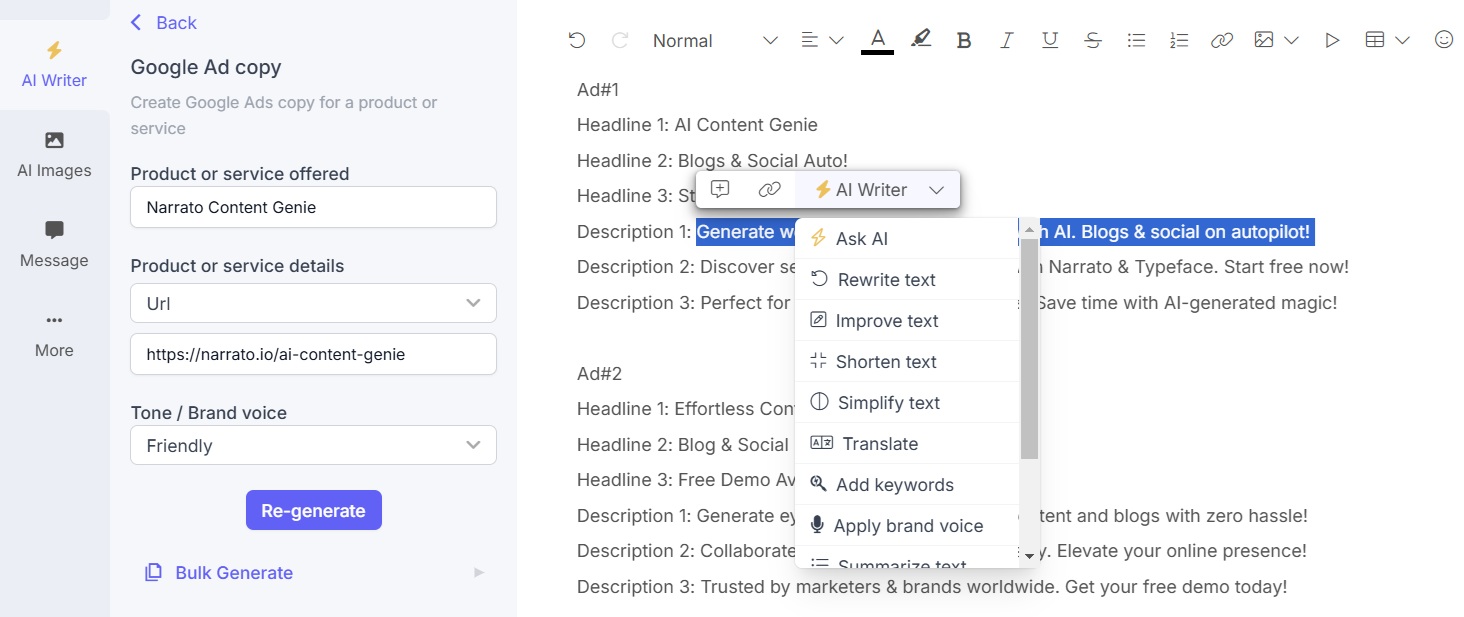This screenshot has width=1464, height=617.
Task: Go Back from Google Ad copy
Action: click(x=164, y=22)
